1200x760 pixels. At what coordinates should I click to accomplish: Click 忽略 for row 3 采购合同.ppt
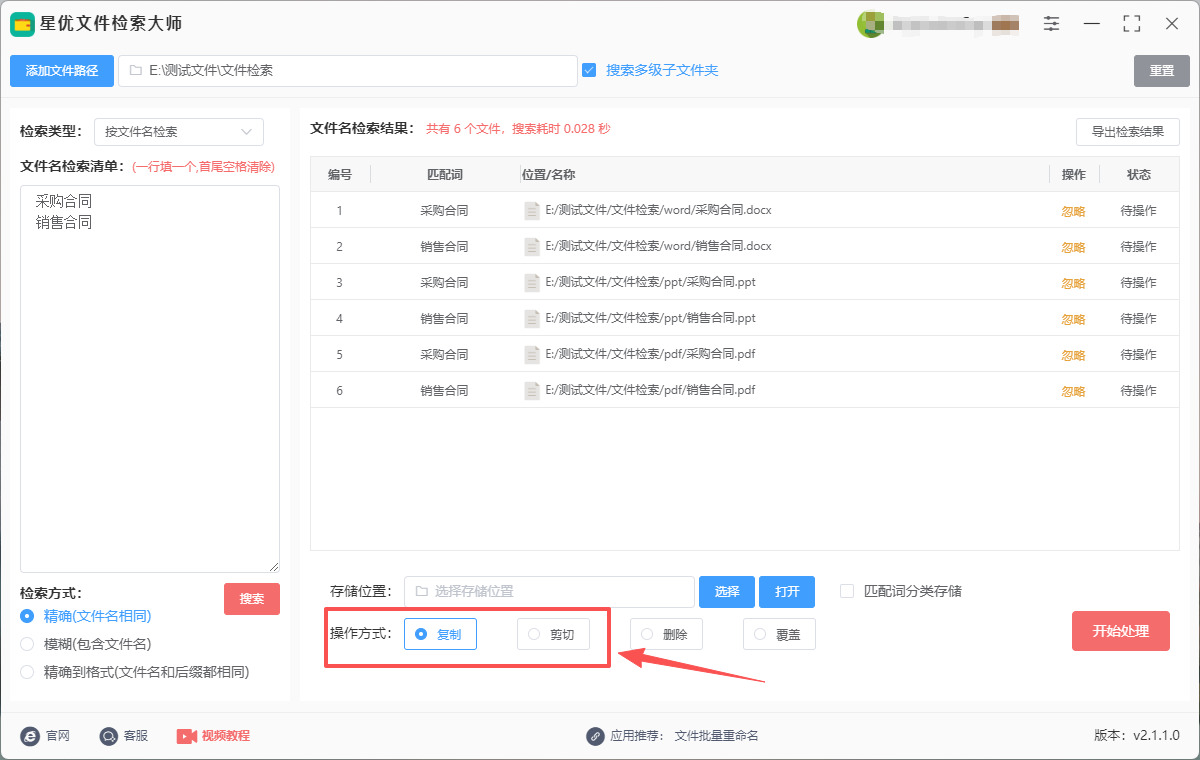click(1073, 284)
